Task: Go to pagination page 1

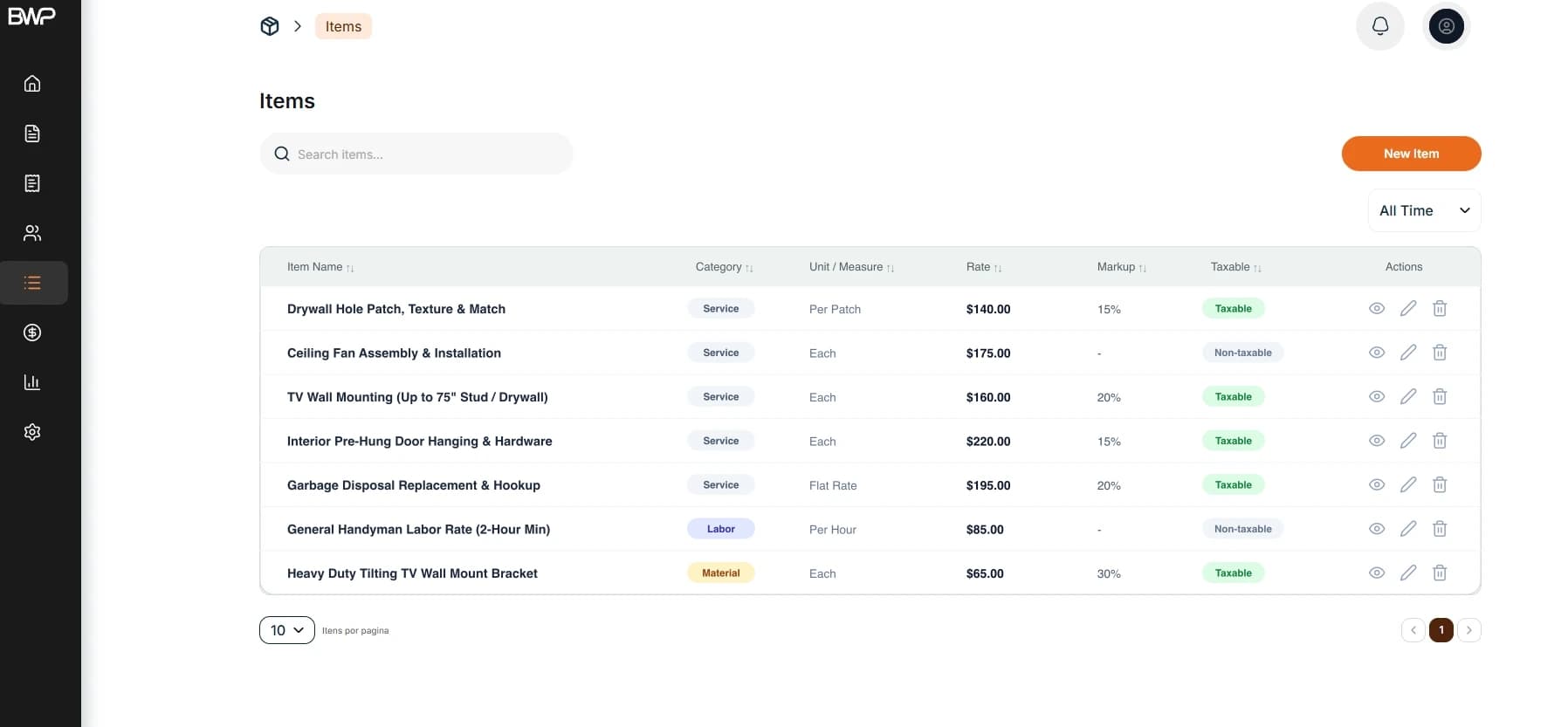Action: [1441, 630]
